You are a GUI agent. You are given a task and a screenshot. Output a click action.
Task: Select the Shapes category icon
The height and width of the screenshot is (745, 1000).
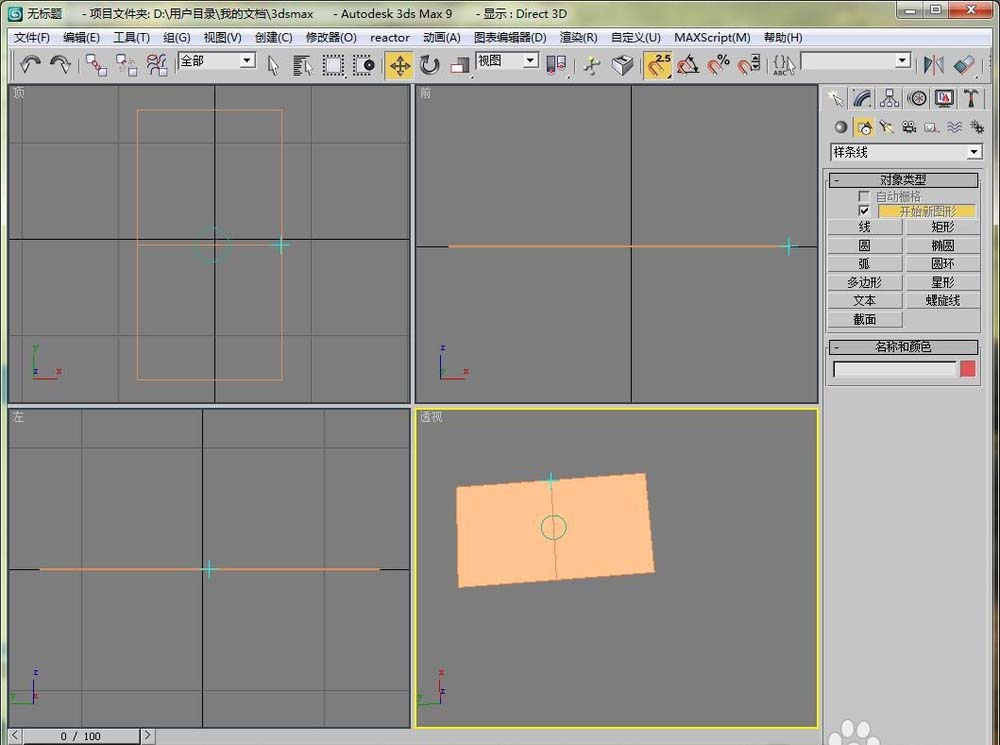864,127
